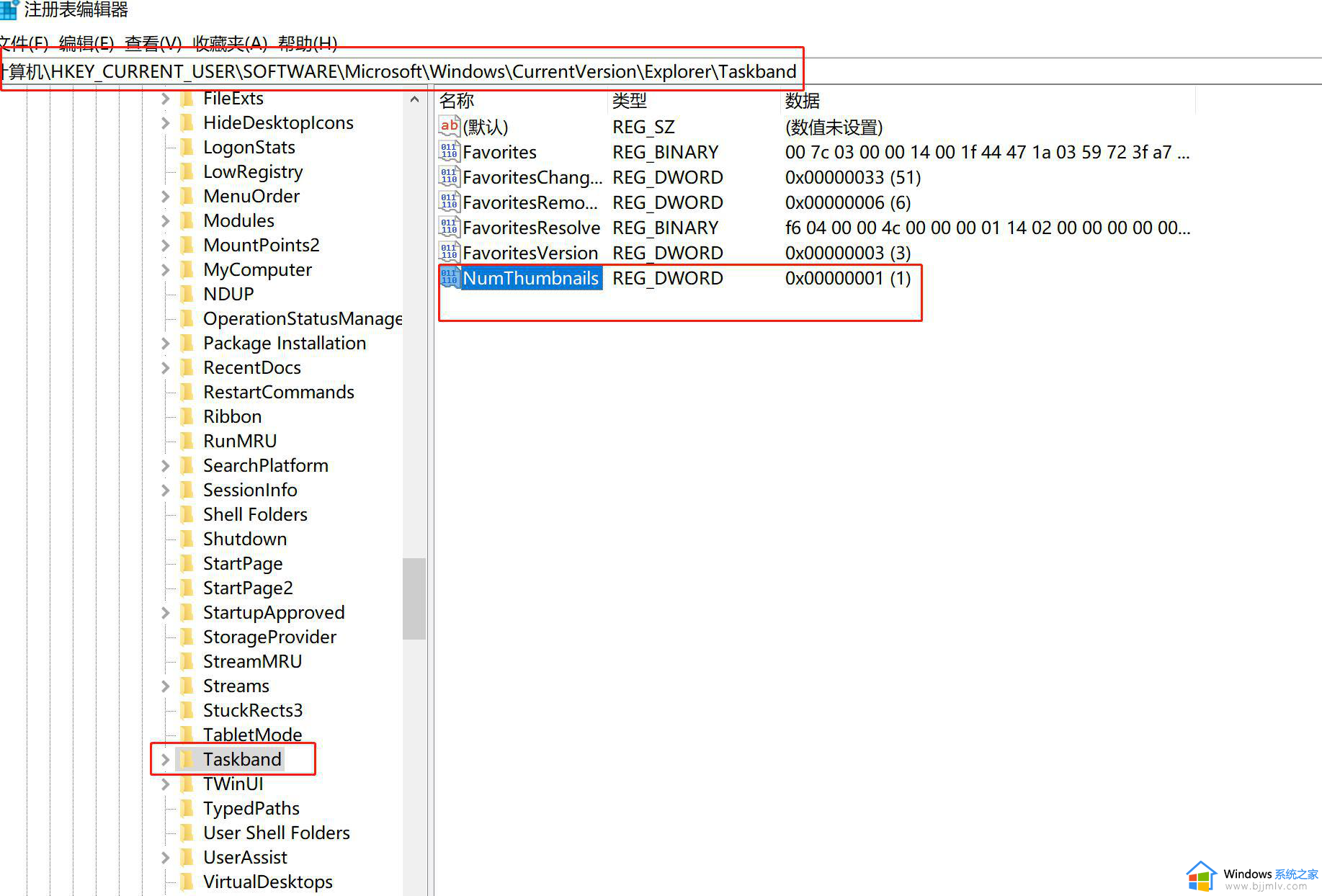Click the folder icon next to MenuOrder
Image resolution: width=1322 pixels, height=896 pixels.
(187, 197)
